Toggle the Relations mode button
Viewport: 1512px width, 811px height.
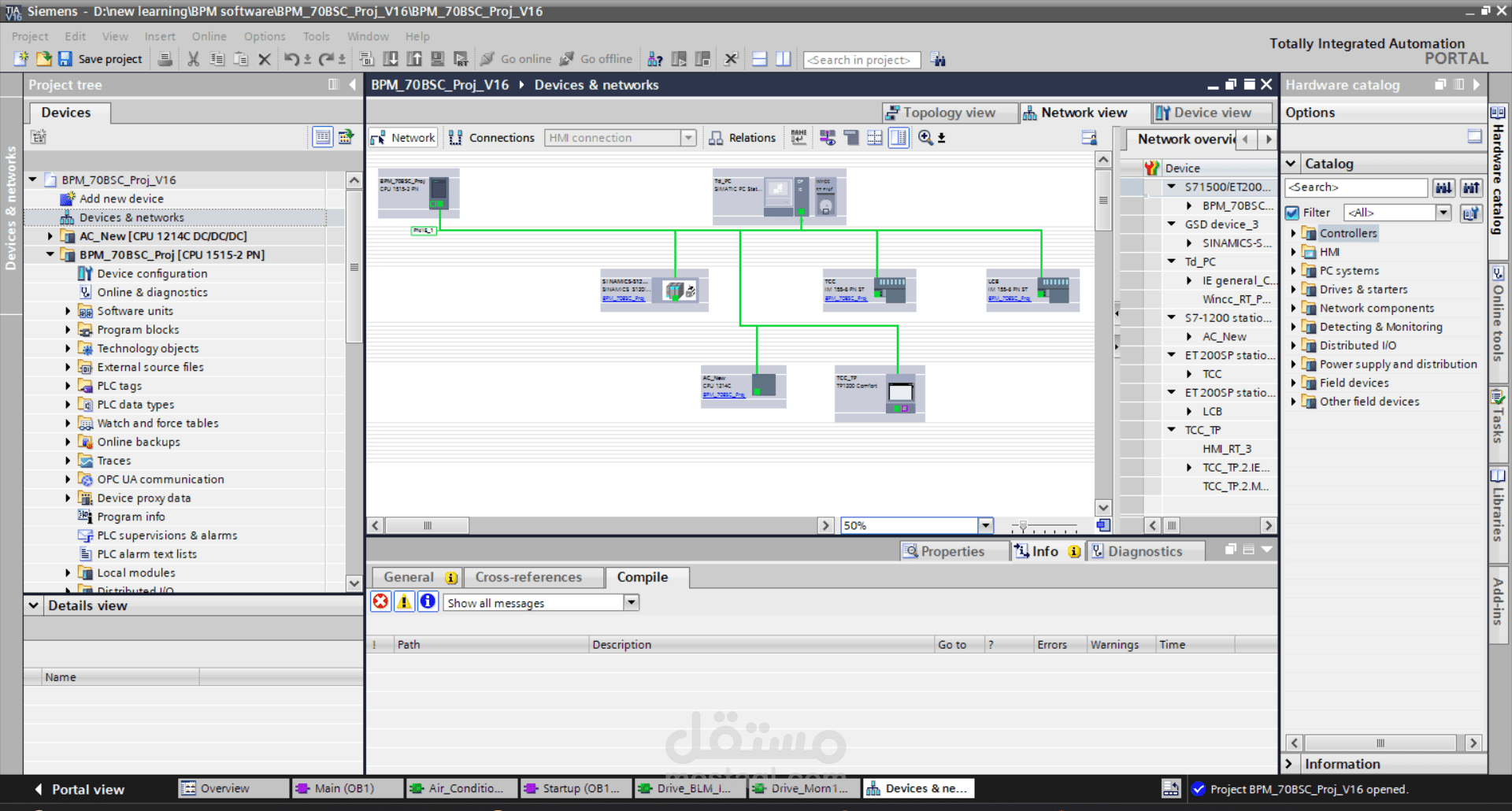(743, 138)
